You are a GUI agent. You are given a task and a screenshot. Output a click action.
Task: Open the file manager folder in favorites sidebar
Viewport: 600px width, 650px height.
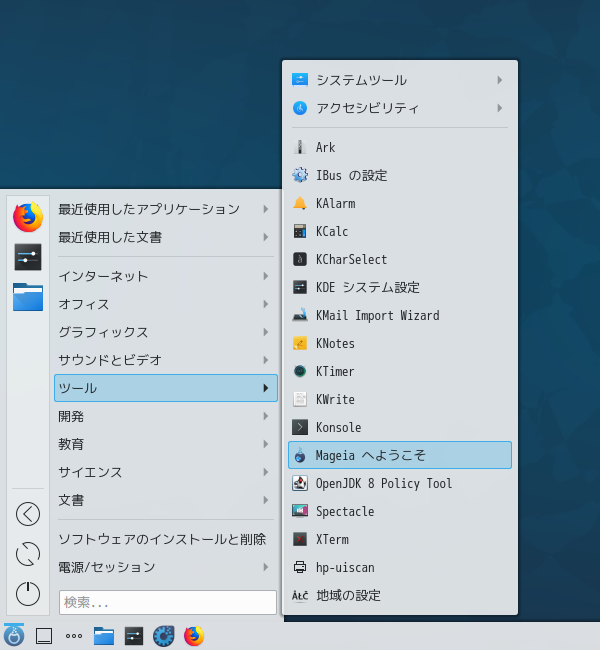tap(28, 297)
